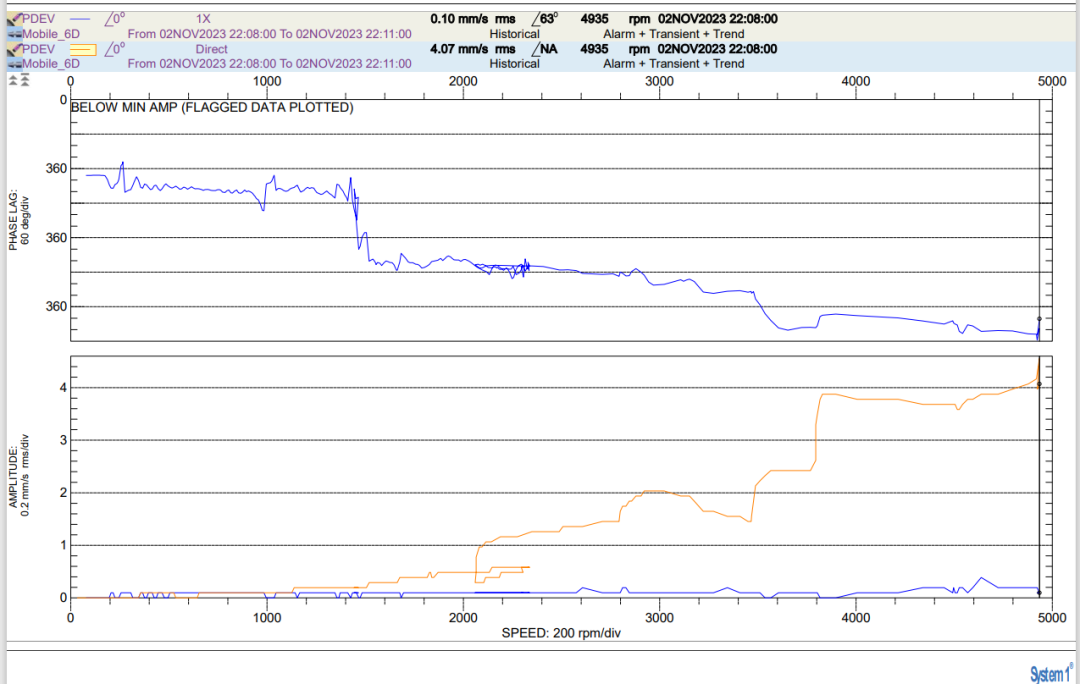Viewport: 1080px width, 684px height.
Task: Click the NA phase value in the Direct row
Action: point(544,49)
